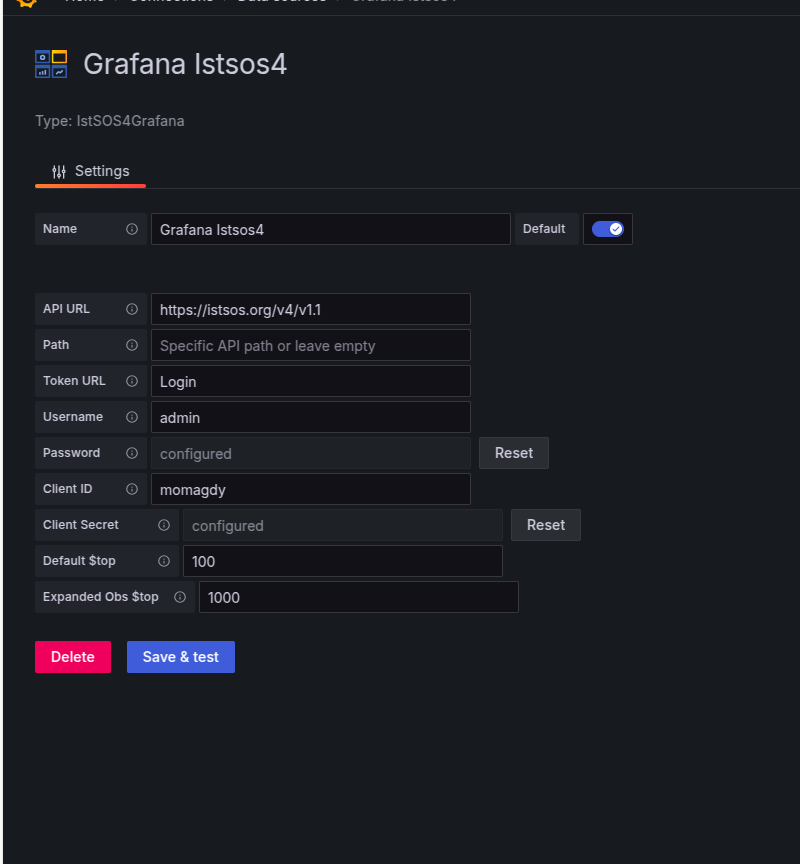Click the Client ID info icon
Viewport: 800px width, 864px height.
pos(132,489)
